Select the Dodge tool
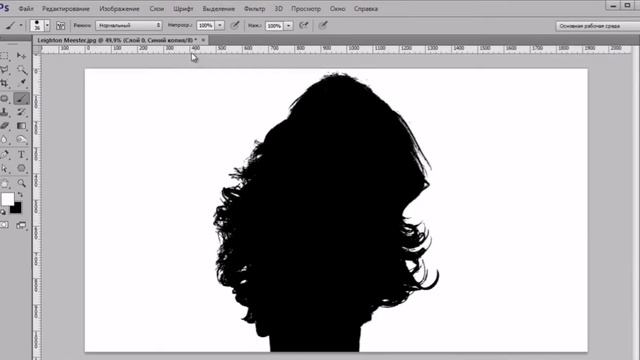 tap(21, 140)
